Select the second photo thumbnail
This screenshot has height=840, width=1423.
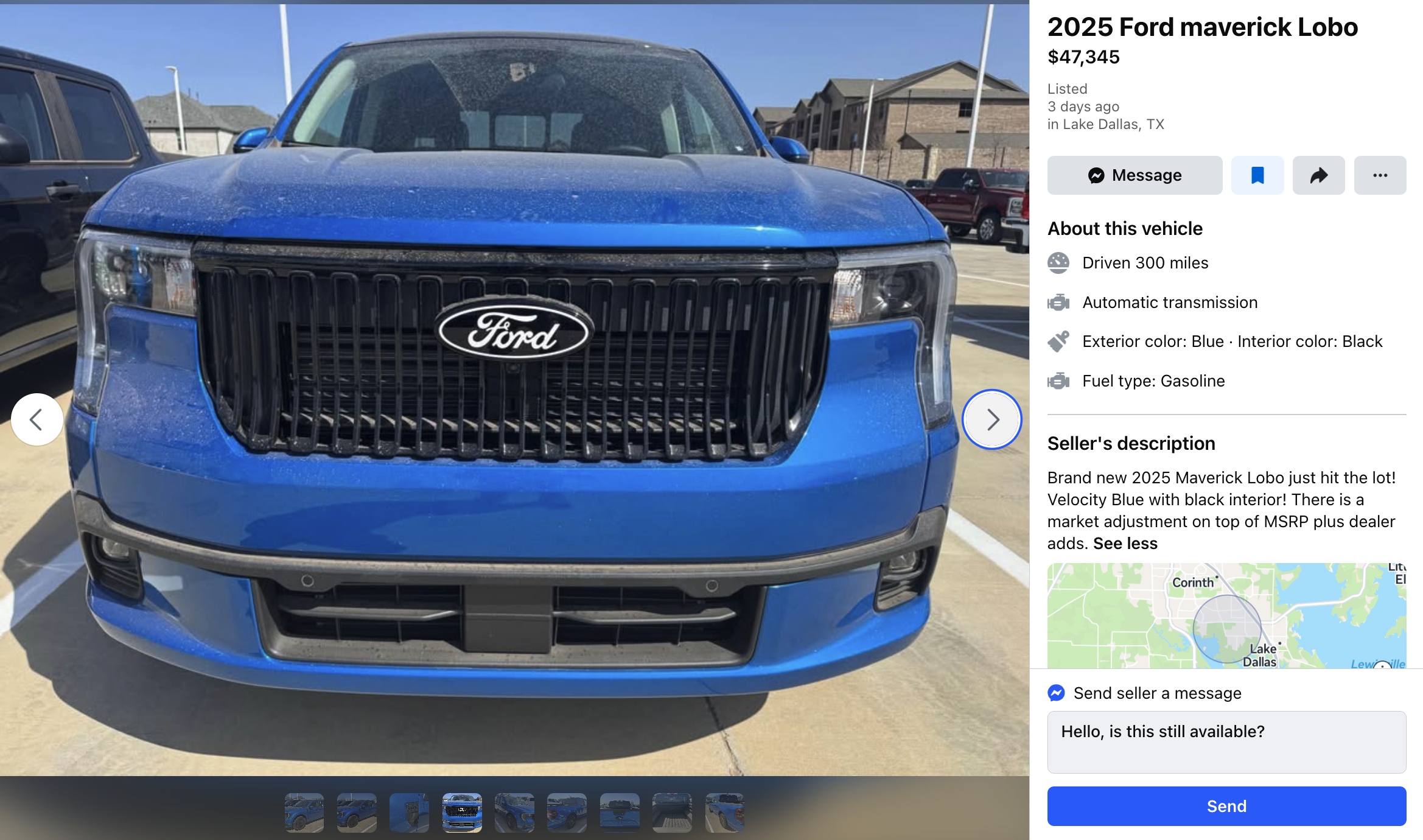[357, 813]
